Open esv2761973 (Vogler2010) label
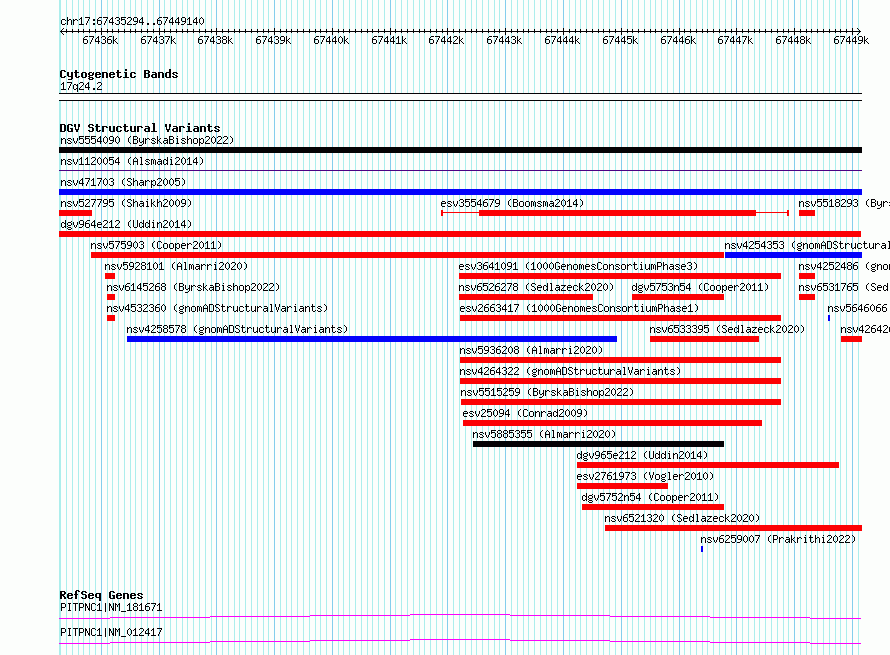 [645, 476]
